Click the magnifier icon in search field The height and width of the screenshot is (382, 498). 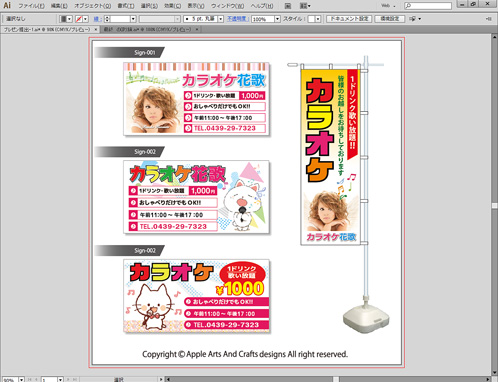(x=409, y=6)
